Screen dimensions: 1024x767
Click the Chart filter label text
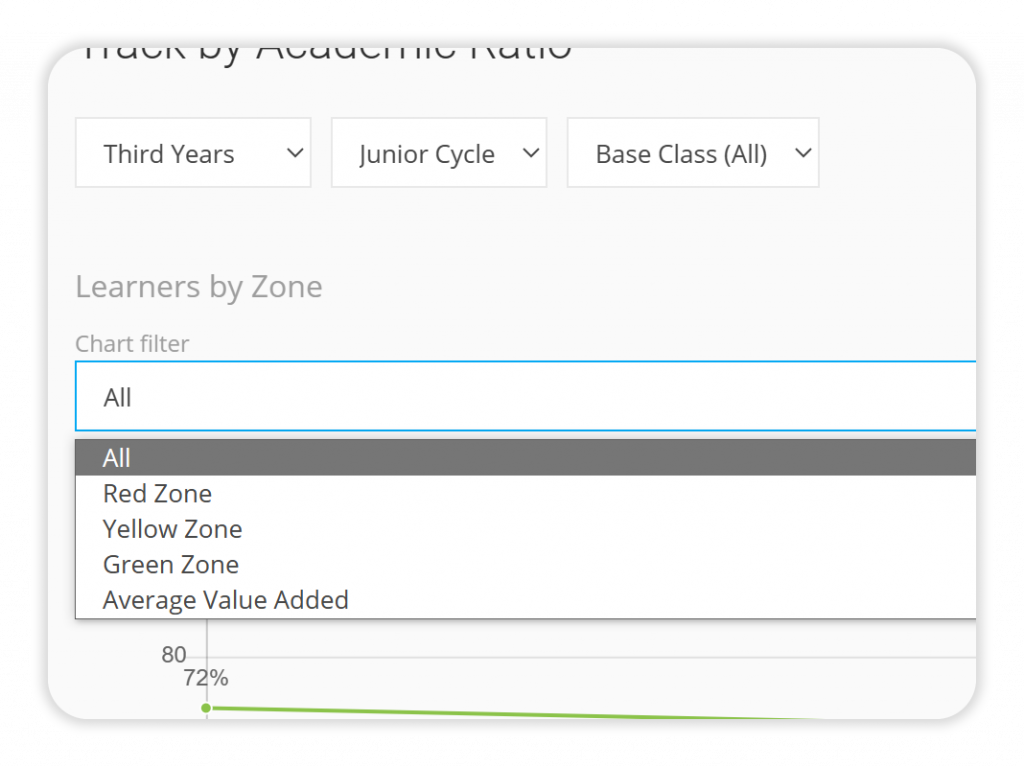click(x=132, y=343)
